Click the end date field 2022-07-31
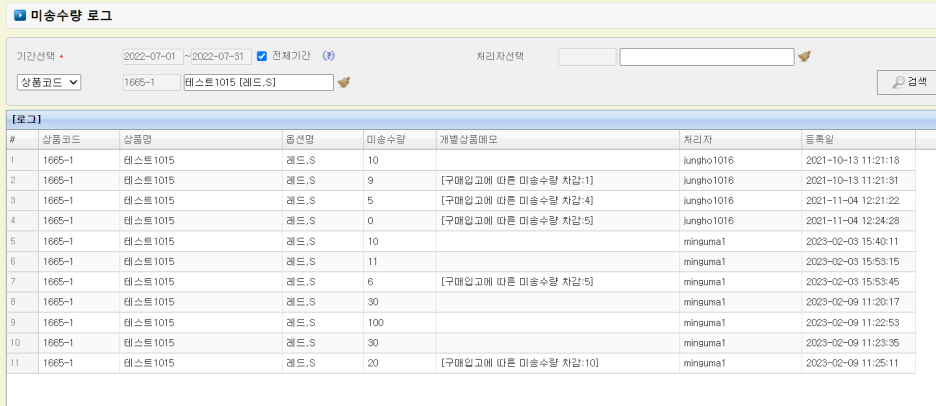 [221, 57]
